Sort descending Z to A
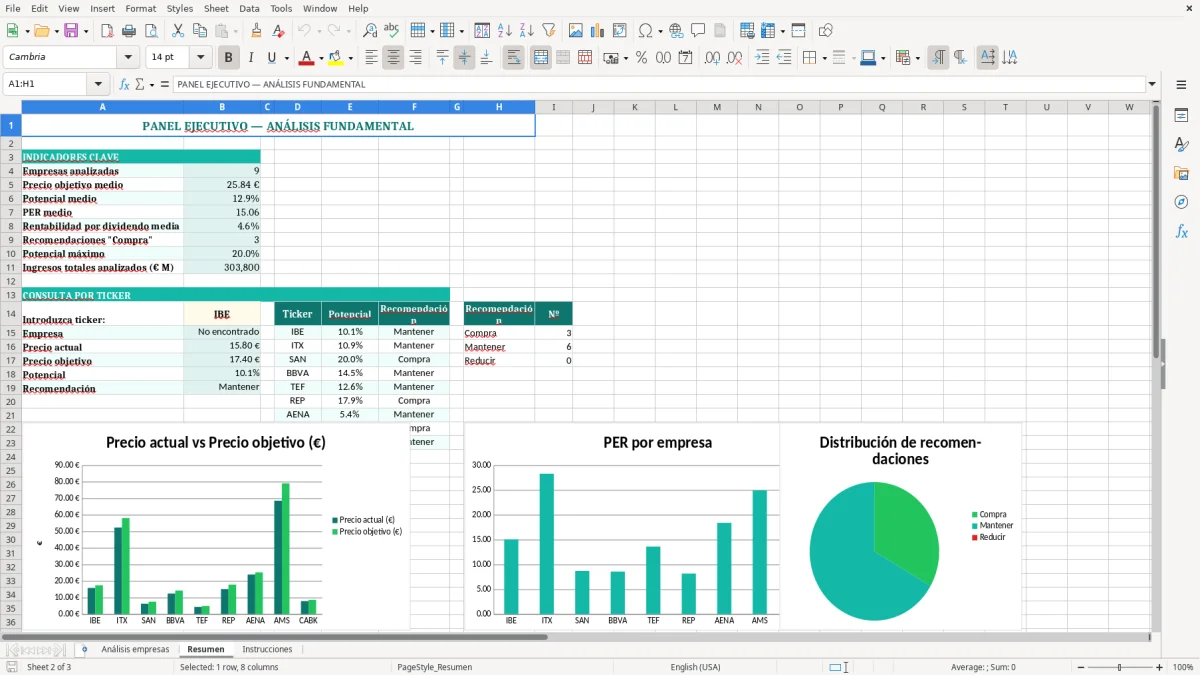Image resolution: width=1200 pixels, height=675 pixels. point(527,31)
